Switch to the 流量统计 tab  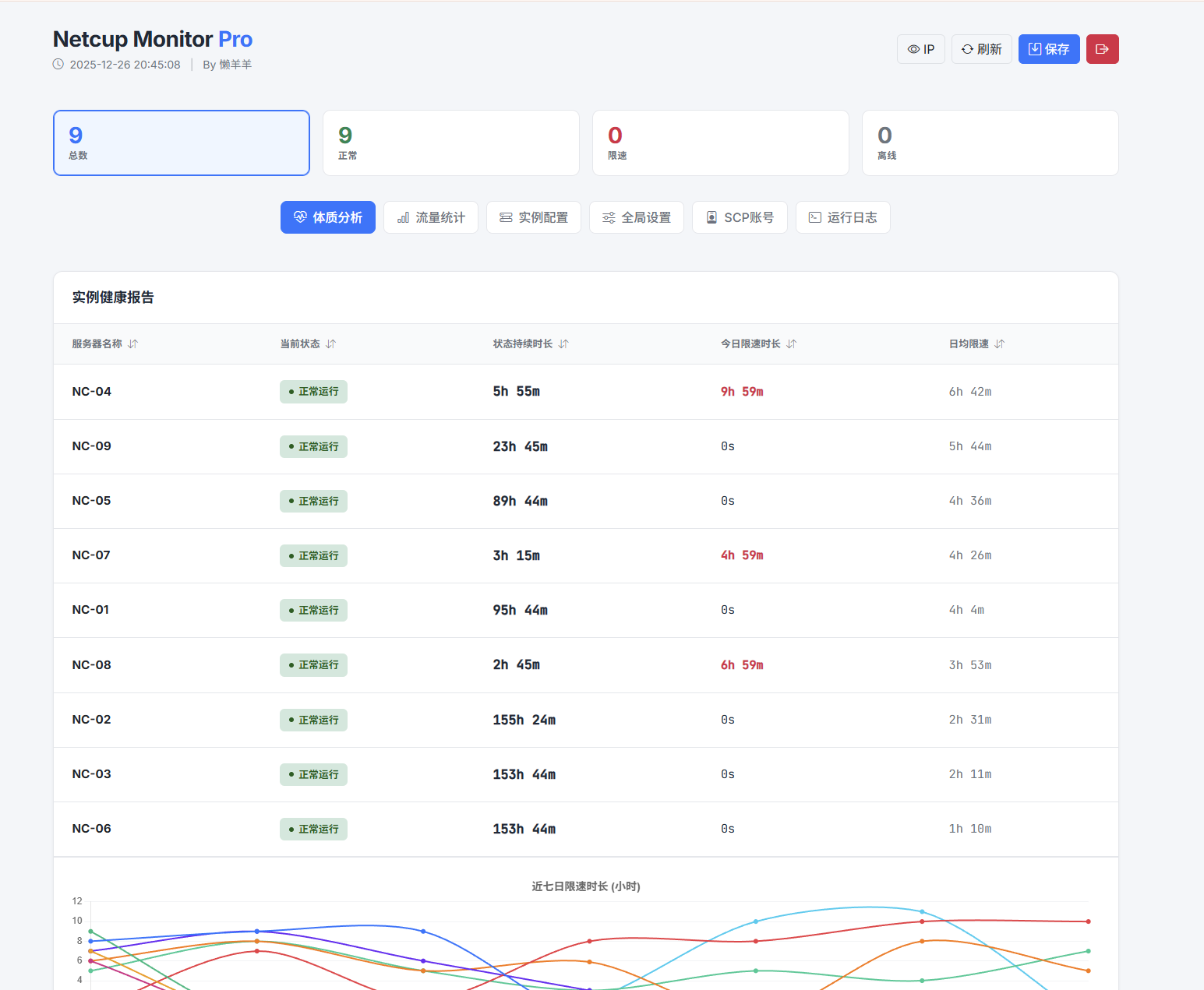tap(430, 217)
